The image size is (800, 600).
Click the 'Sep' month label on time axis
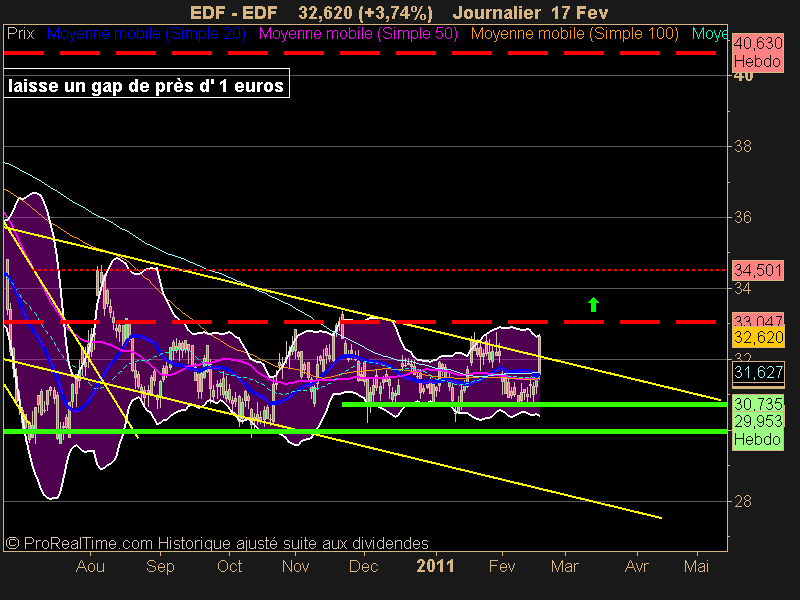pyautogui.click(x=160, y=566)
